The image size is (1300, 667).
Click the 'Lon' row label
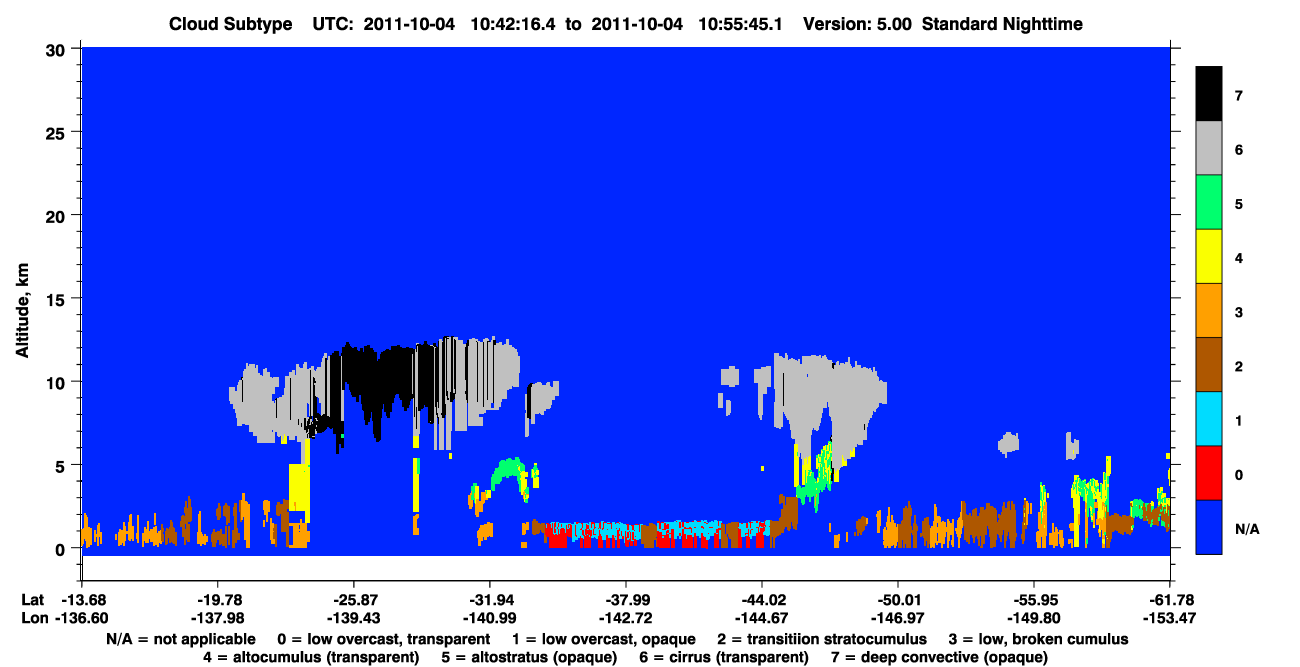(33, 618)
